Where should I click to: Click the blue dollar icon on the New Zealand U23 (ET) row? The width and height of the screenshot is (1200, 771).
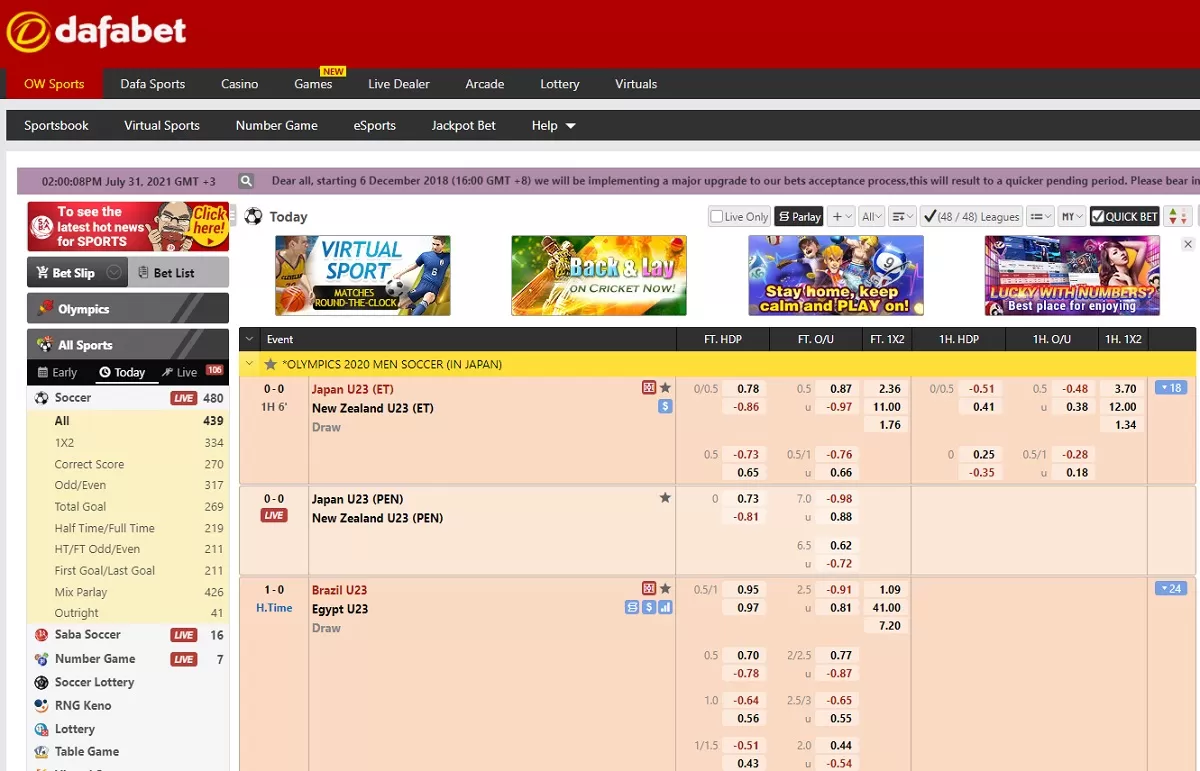point(665,406)
